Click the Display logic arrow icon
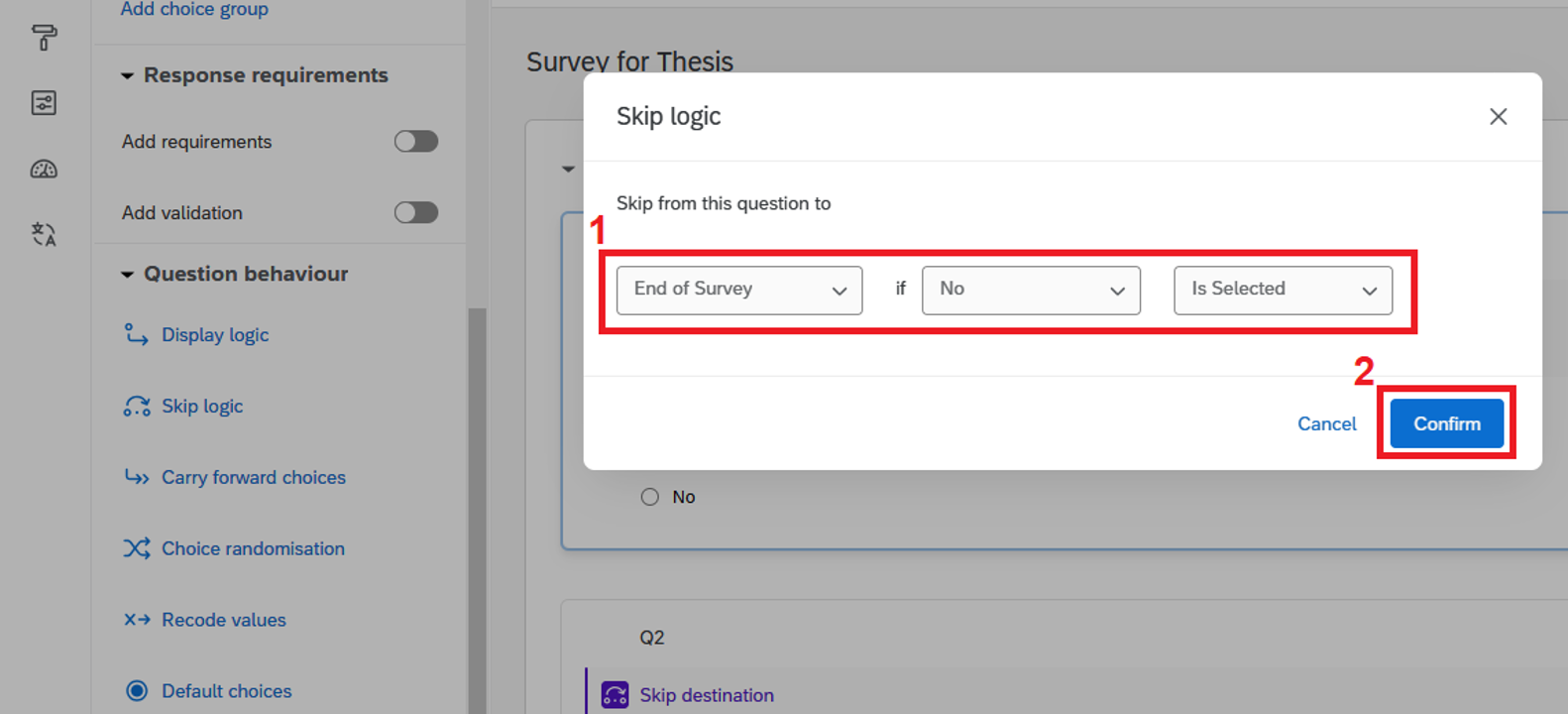This screenshot has height=714, width=1568. click(x=136, y=335)
